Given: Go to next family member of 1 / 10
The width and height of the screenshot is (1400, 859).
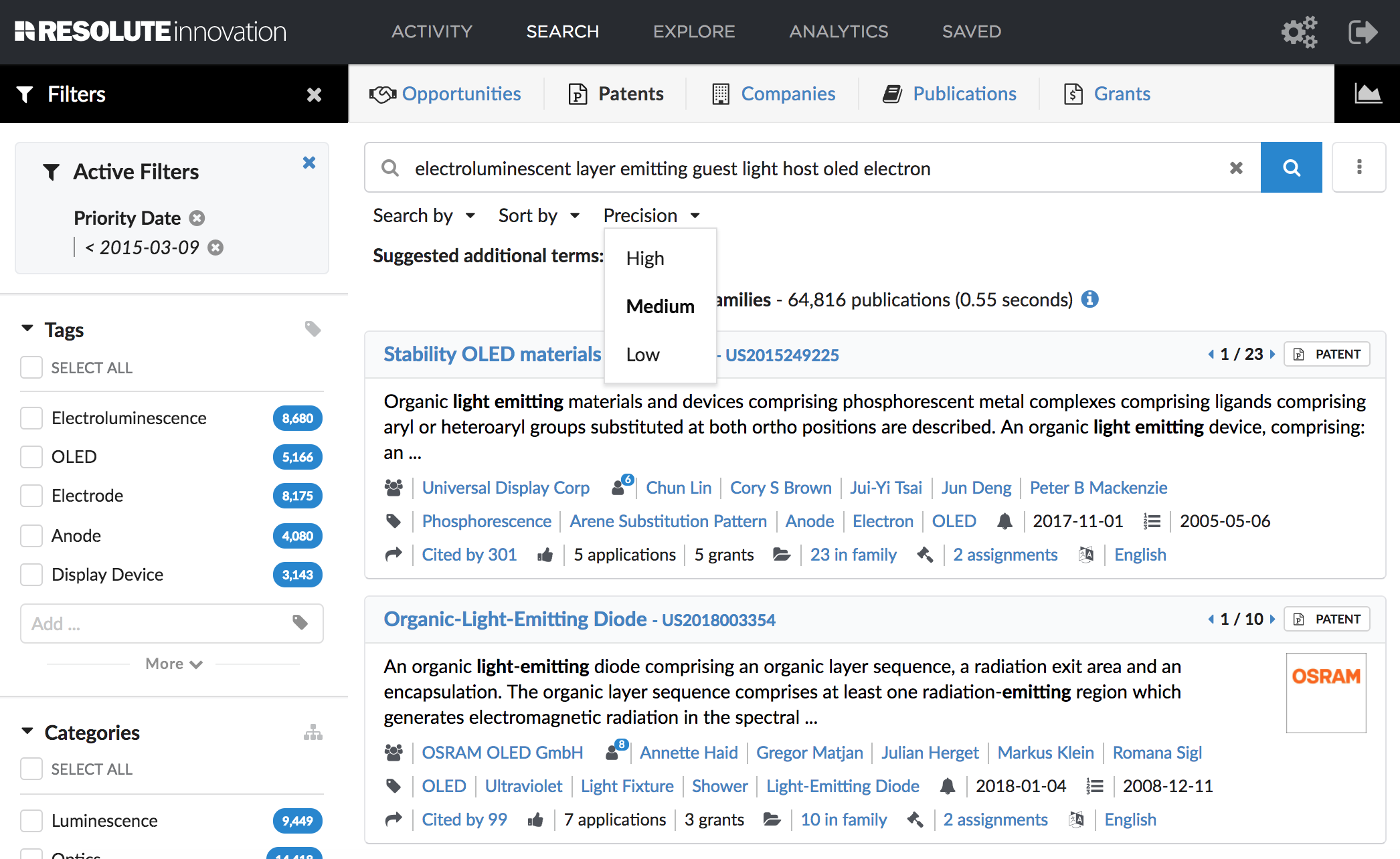Looking at the screenshot, I should pyautogui.click(x=1272, y=619).
